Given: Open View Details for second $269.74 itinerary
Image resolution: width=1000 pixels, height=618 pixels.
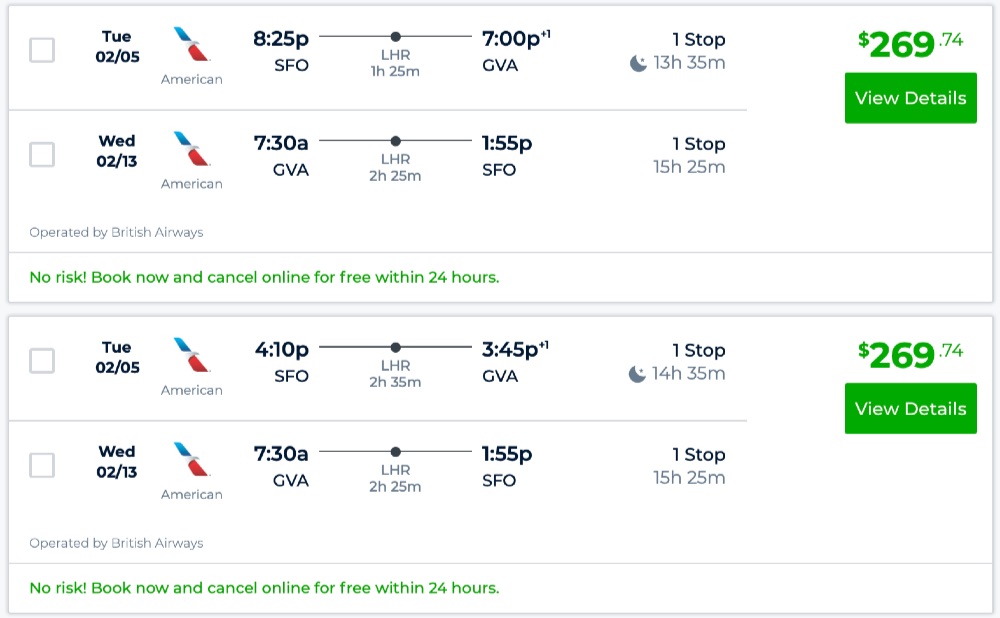Looking at the screenshot, I should (910, 409).
